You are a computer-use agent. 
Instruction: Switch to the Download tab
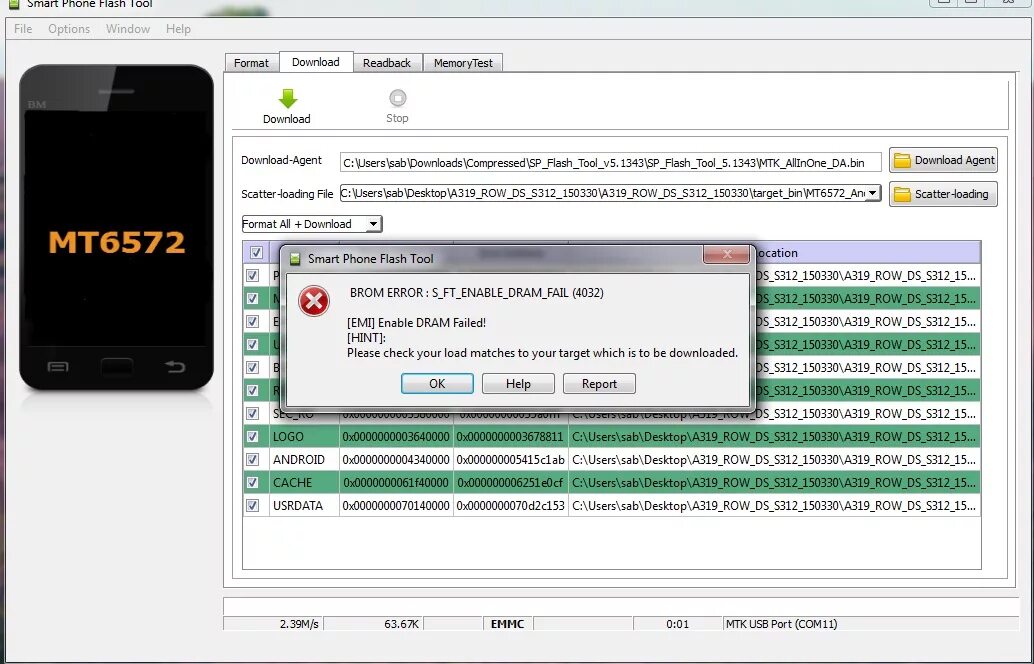click(316, 62)
